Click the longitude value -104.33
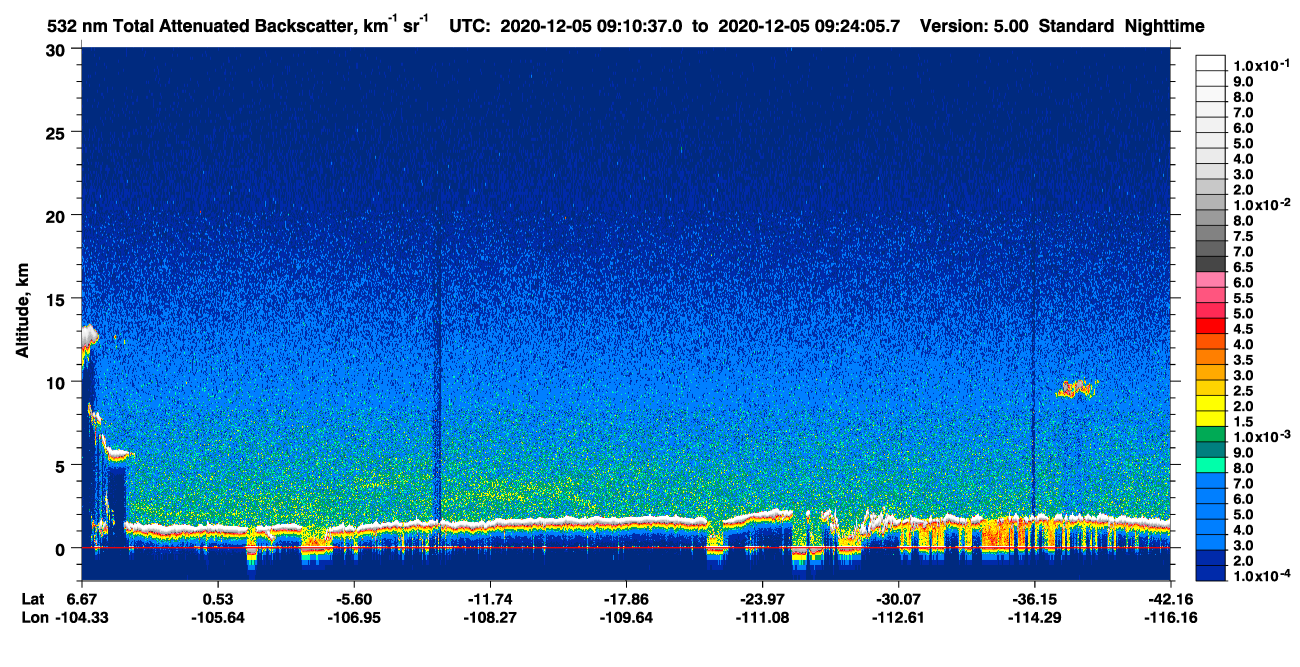The height and width of the screenshot is (667, 1300). click(x=81, y=617)
